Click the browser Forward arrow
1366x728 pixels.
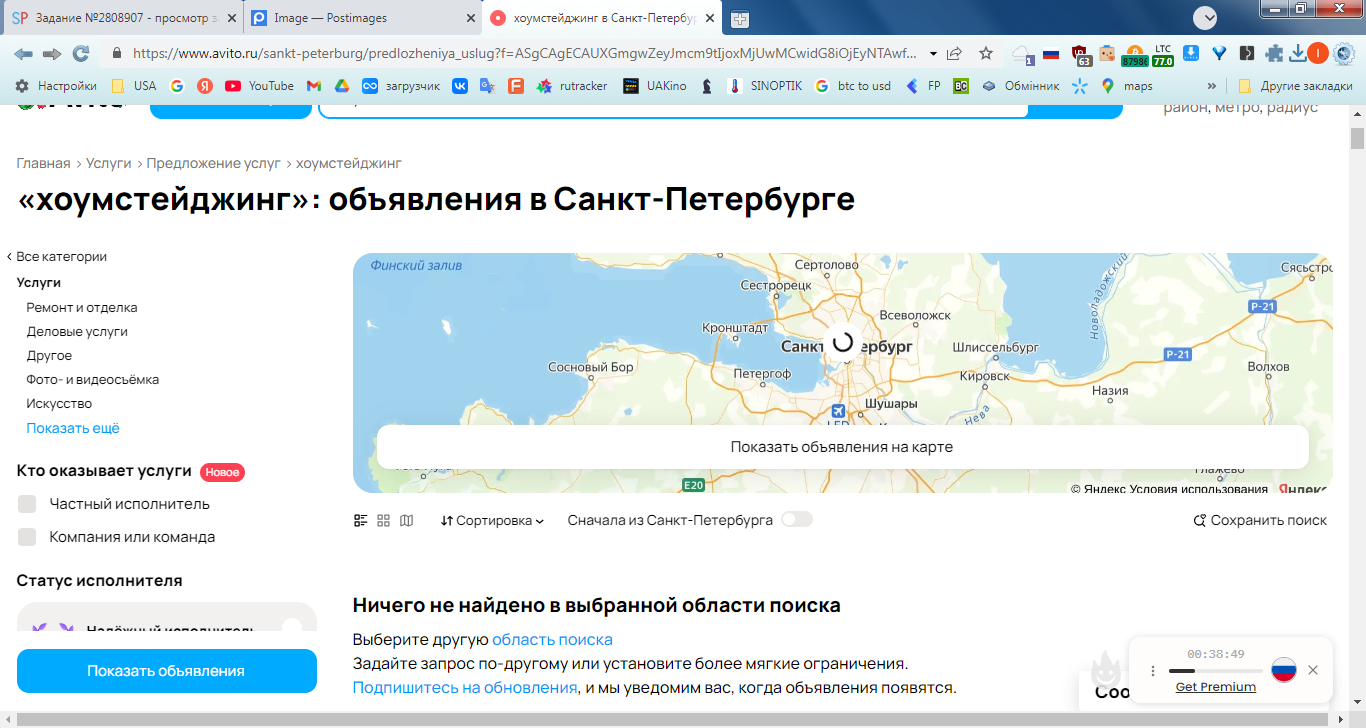coord(52,53)
